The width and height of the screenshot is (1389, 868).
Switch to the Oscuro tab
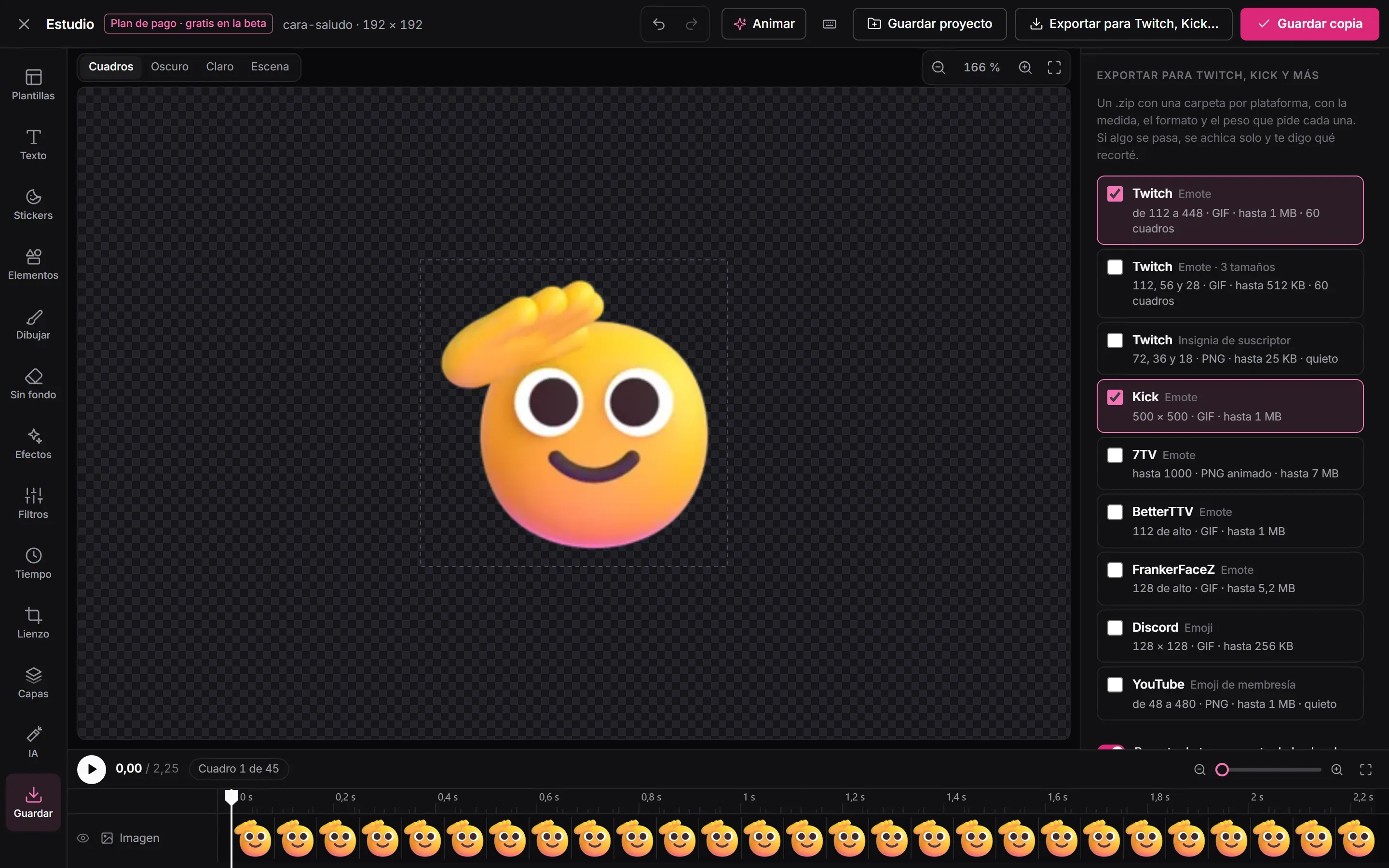[x=169, y=67]
